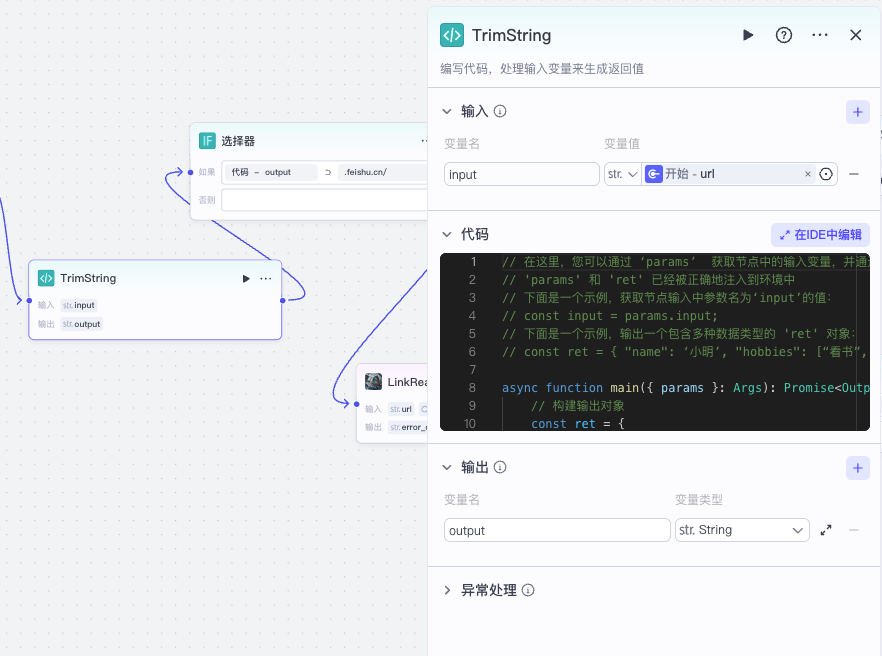Click the TrimString canvas node icon
Image resolution: width=882 pixels, height=656 pixels.
click(x=46, y=278)
